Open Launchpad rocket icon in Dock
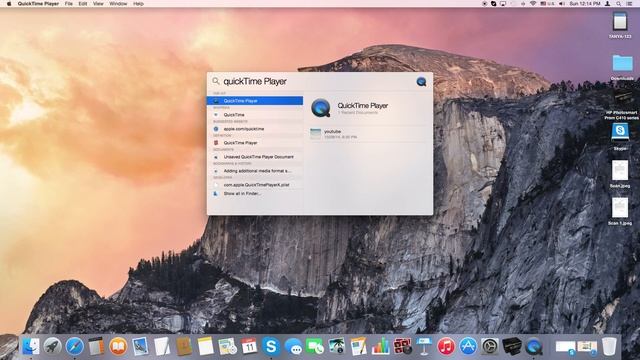Image resolution: width=640 pixels, height=360 pixels. [53, 347]
